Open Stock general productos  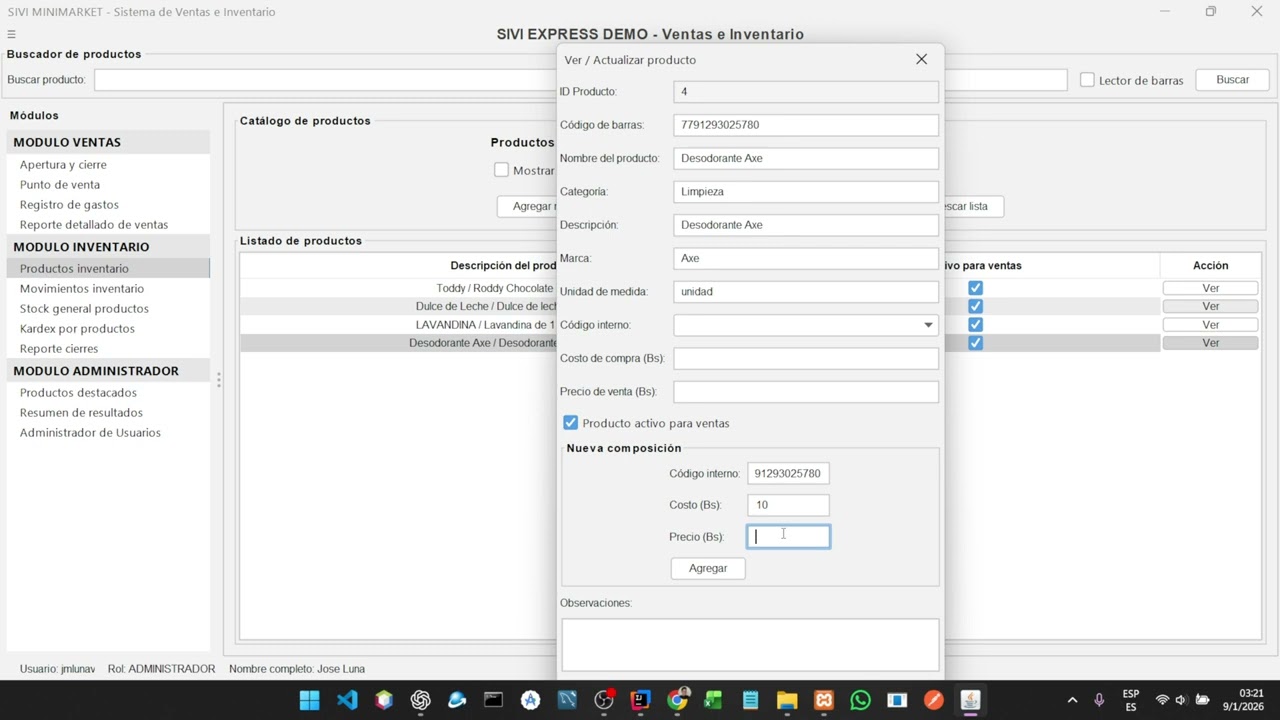[84, 308]
